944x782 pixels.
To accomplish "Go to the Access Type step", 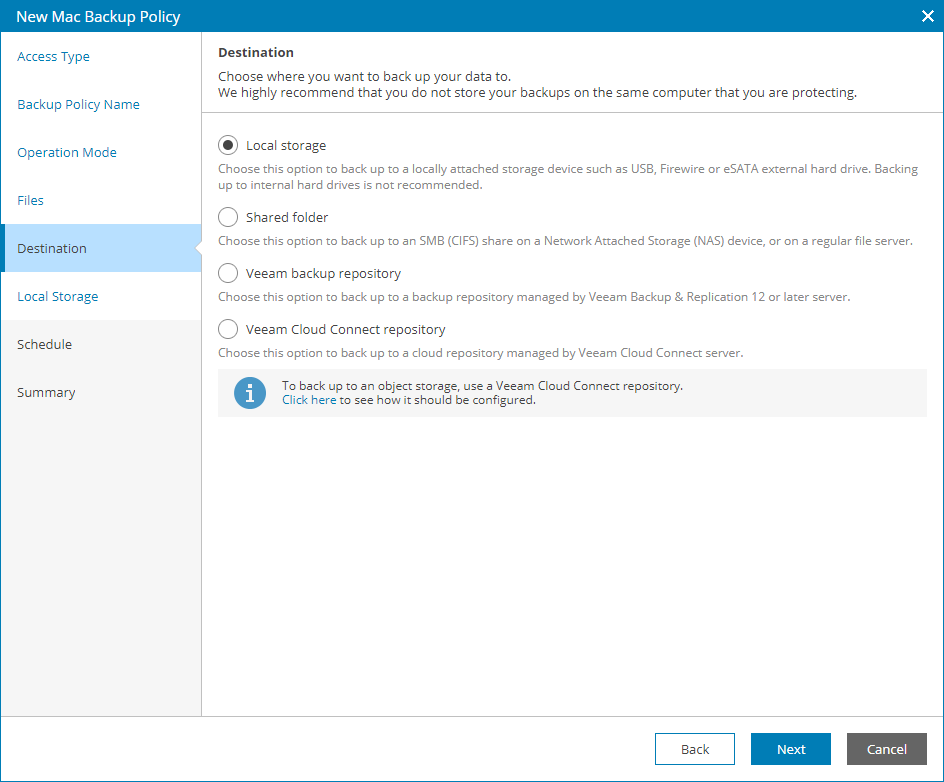I will tap(54, 57).
